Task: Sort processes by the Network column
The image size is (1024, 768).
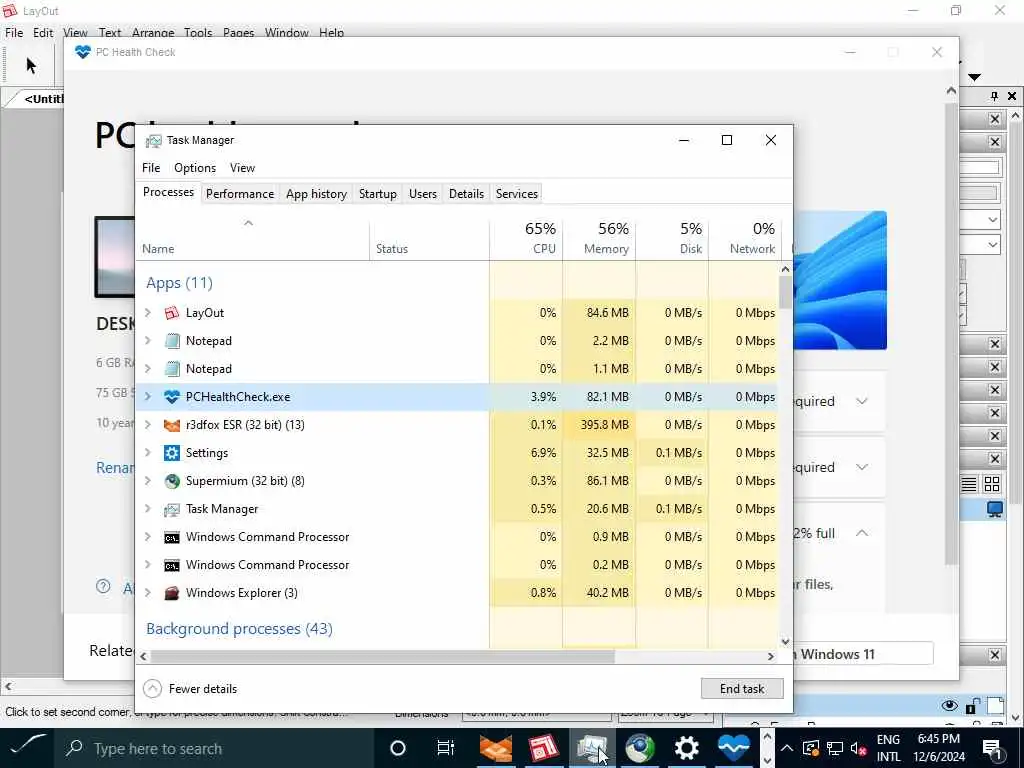Action: [x=746, y=238]
